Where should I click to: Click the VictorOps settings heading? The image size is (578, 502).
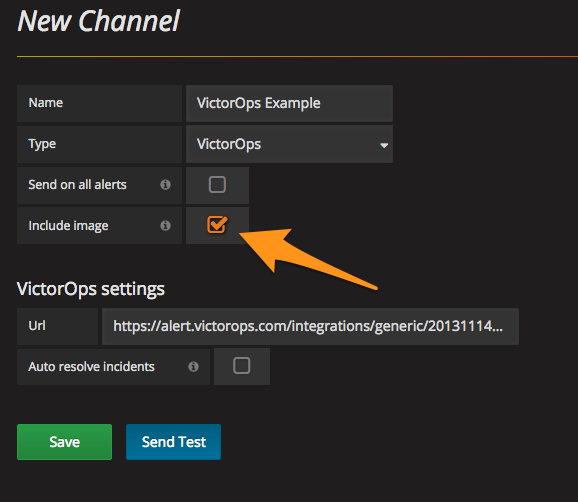point(91,289)
